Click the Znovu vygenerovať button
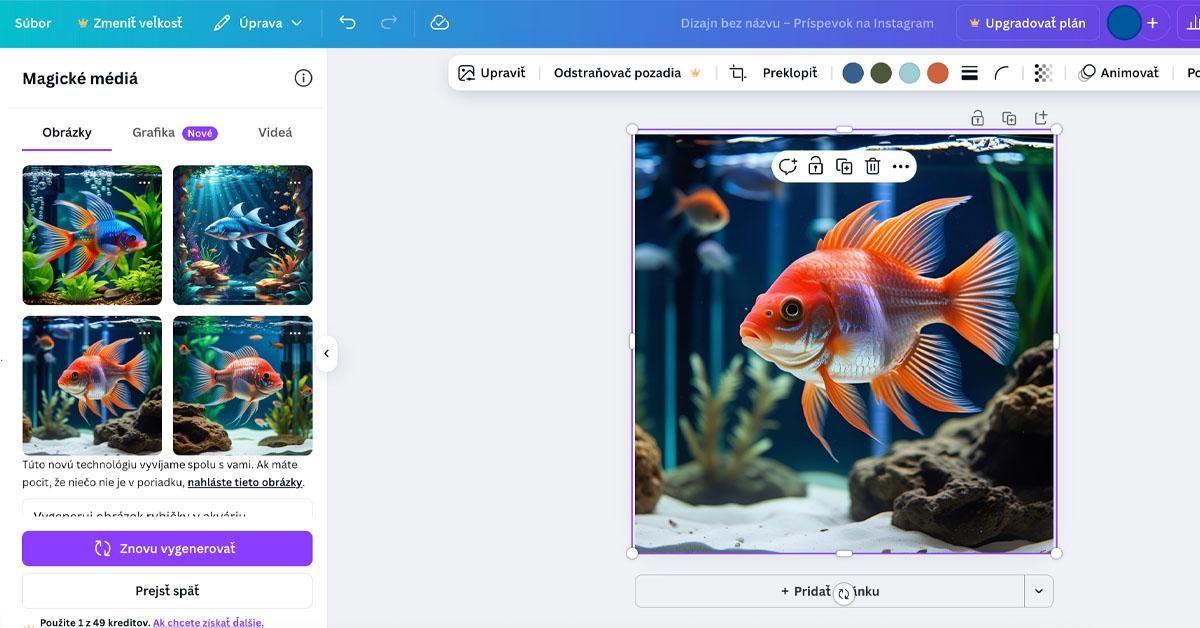Screen dimensions: 1200x628 167,548
